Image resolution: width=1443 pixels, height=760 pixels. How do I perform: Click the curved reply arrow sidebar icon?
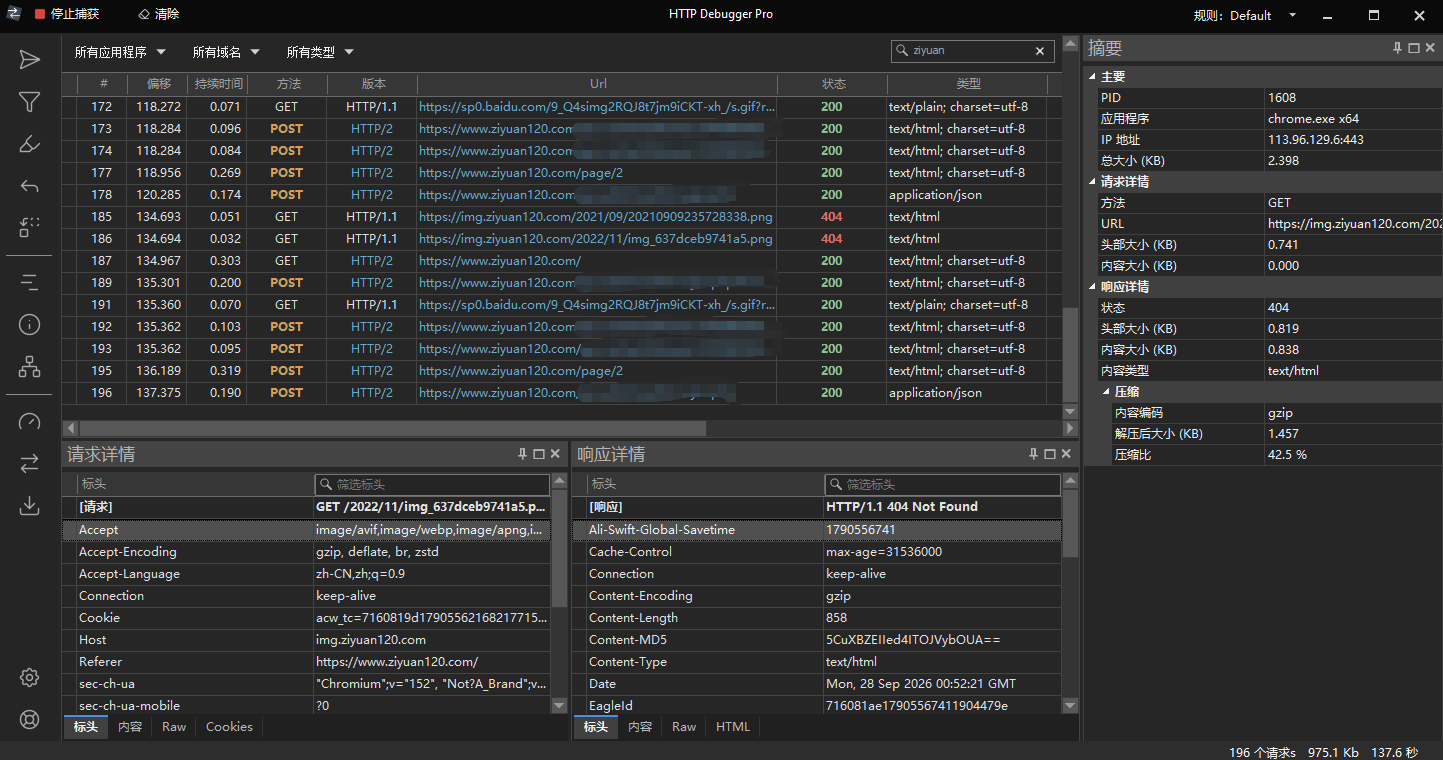pyautogui.click(x=30, y=186)
